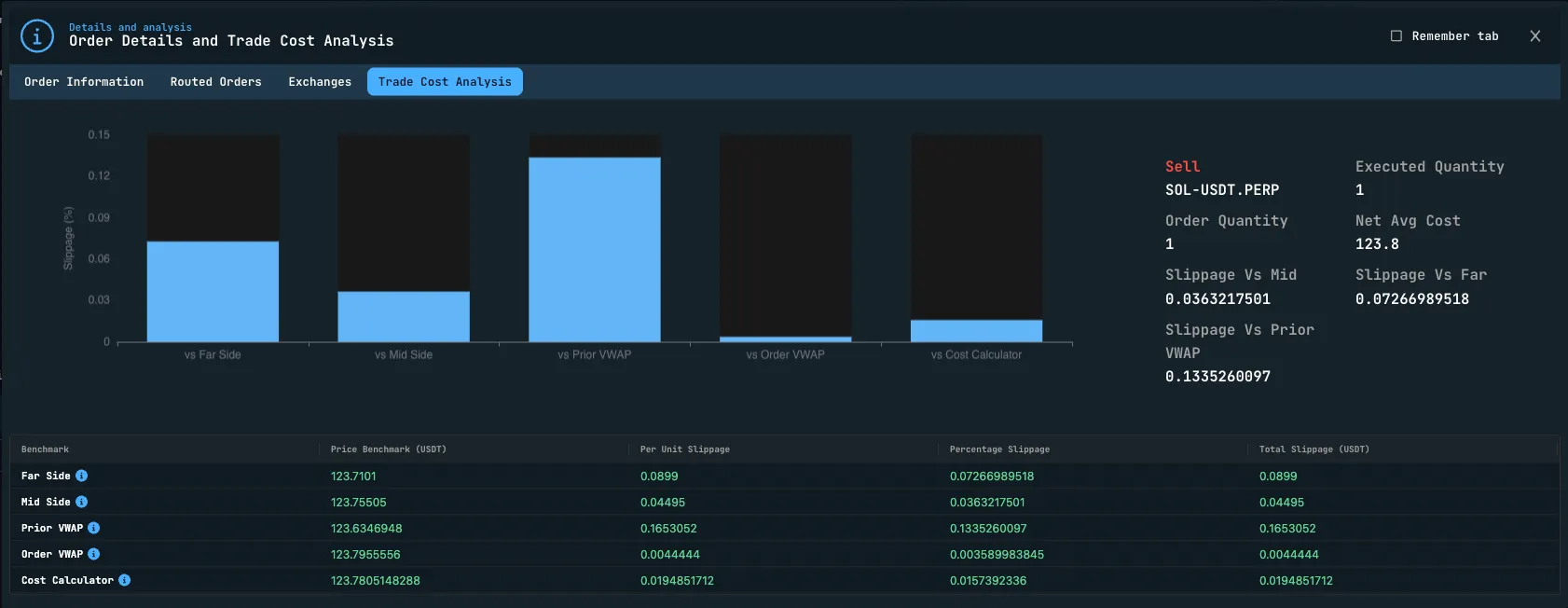Click the Net Avg Cost value 123.8

coord(1377,244)
